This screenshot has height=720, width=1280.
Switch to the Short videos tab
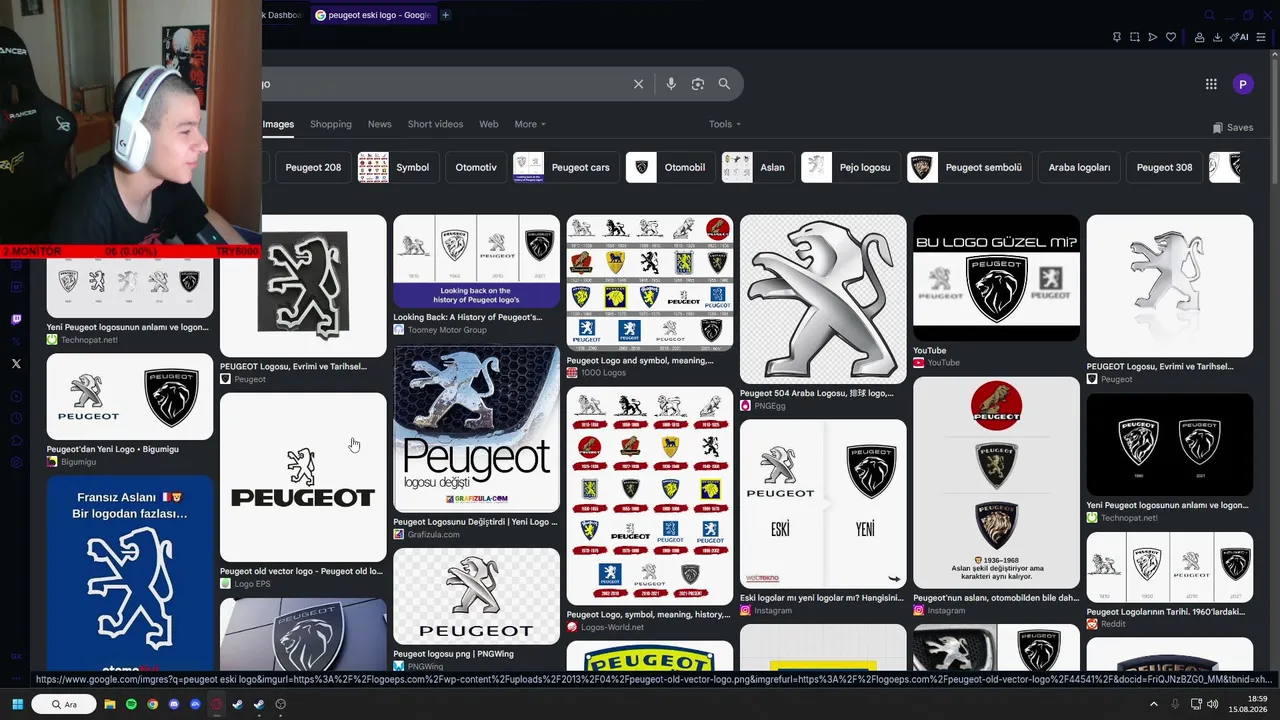point(435,124)
